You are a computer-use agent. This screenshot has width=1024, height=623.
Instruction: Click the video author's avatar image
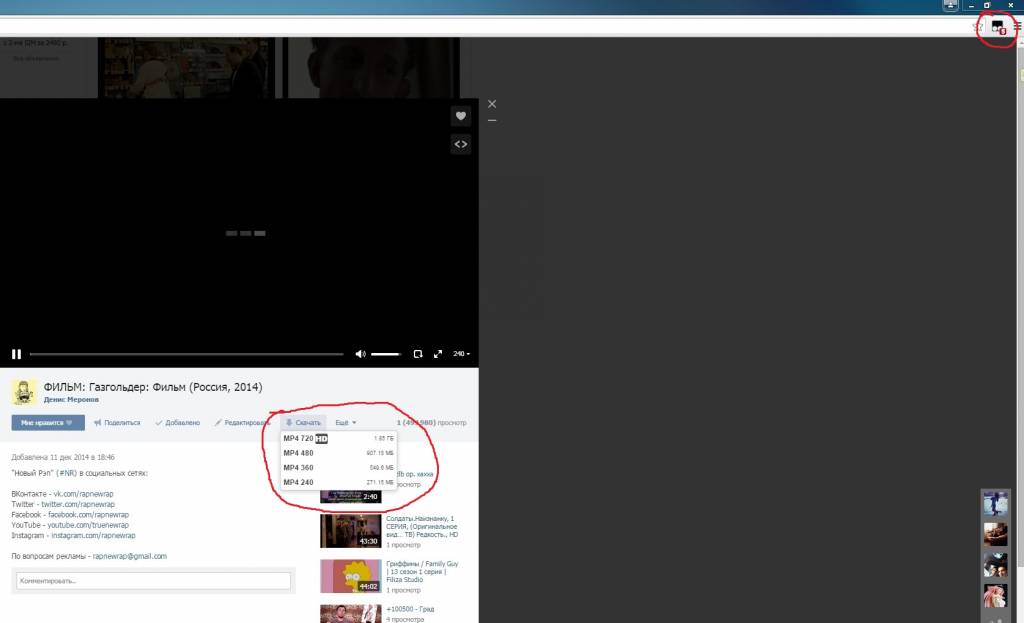coord(24,392)
